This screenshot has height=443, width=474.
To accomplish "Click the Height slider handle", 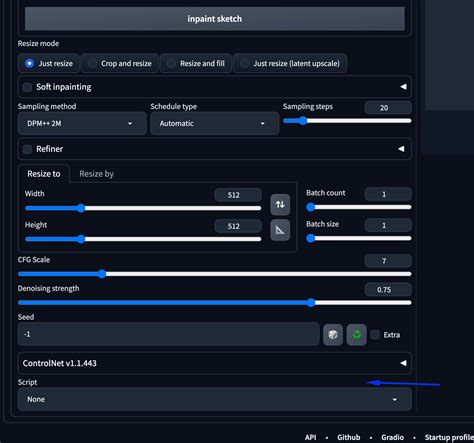I will (81, 239).
